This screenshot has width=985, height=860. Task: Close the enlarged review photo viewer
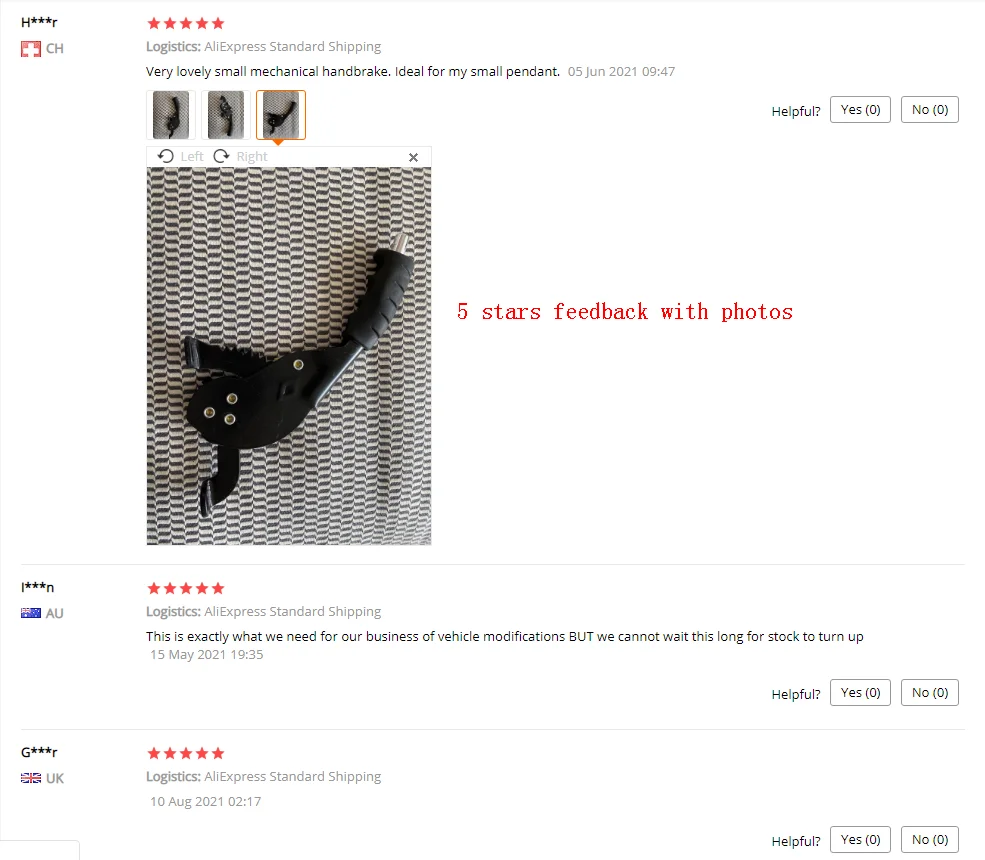413,158
